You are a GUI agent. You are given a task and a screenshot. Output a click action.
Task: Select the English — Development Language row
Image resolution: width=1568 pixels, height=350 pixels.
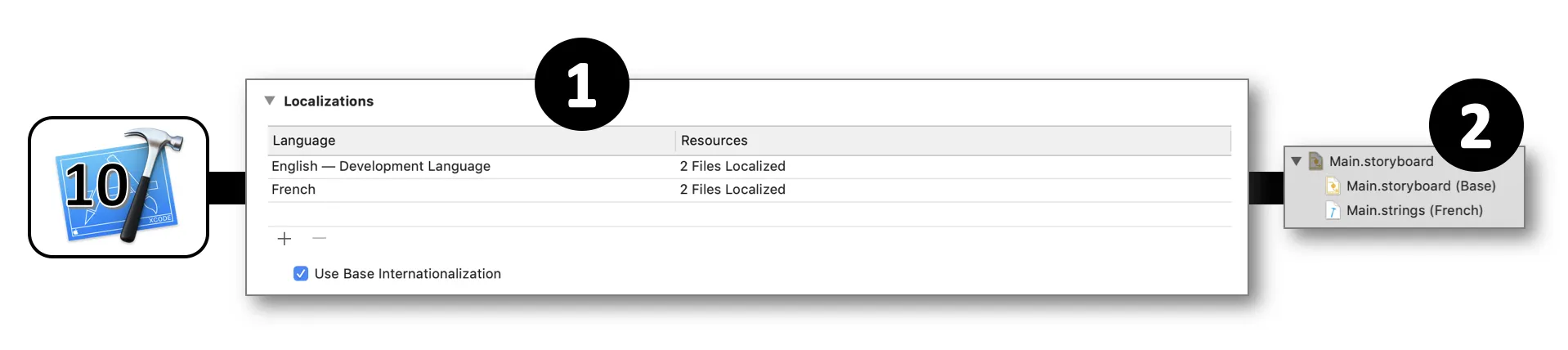pos(381,166)
